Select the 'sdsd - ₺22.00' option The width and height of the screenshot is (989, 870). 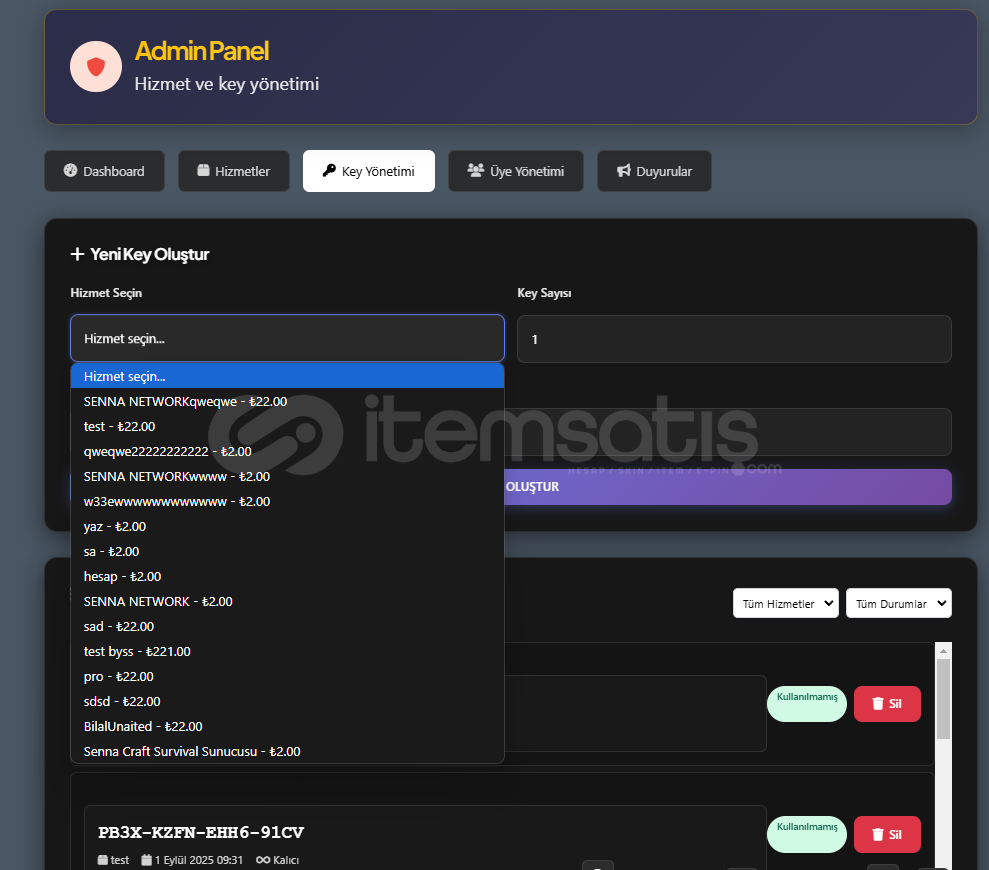288,702
